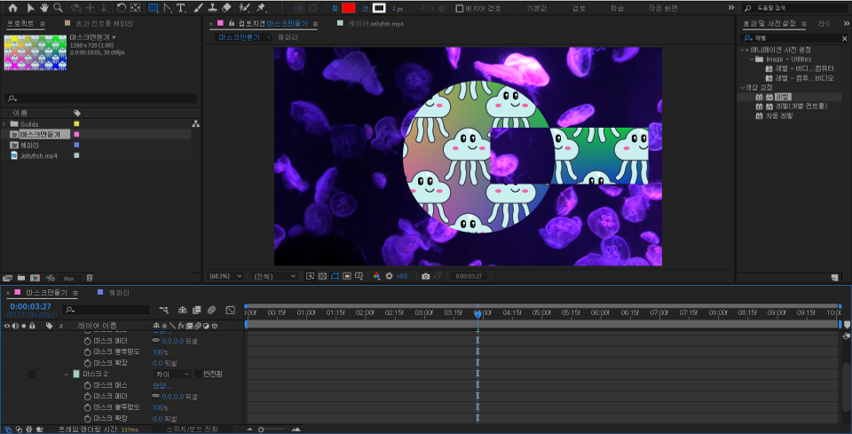The width and height of the screenshot is (852, 434).
Task: Open the graph editor icon
Action: pos(230,310)
